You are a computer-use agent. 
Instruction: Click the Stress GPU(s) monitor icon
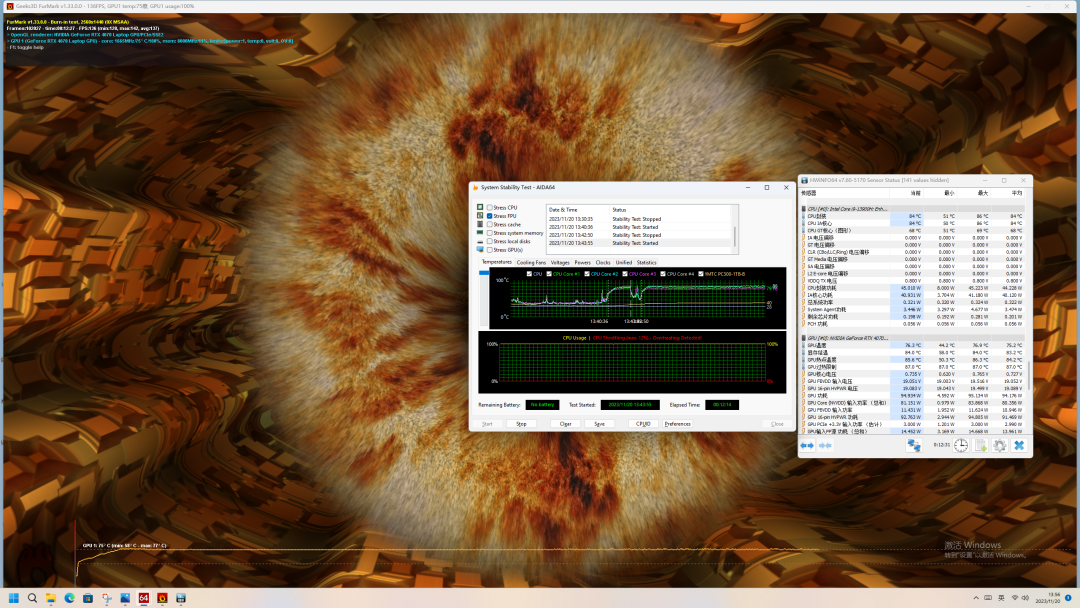coord(480,250)
